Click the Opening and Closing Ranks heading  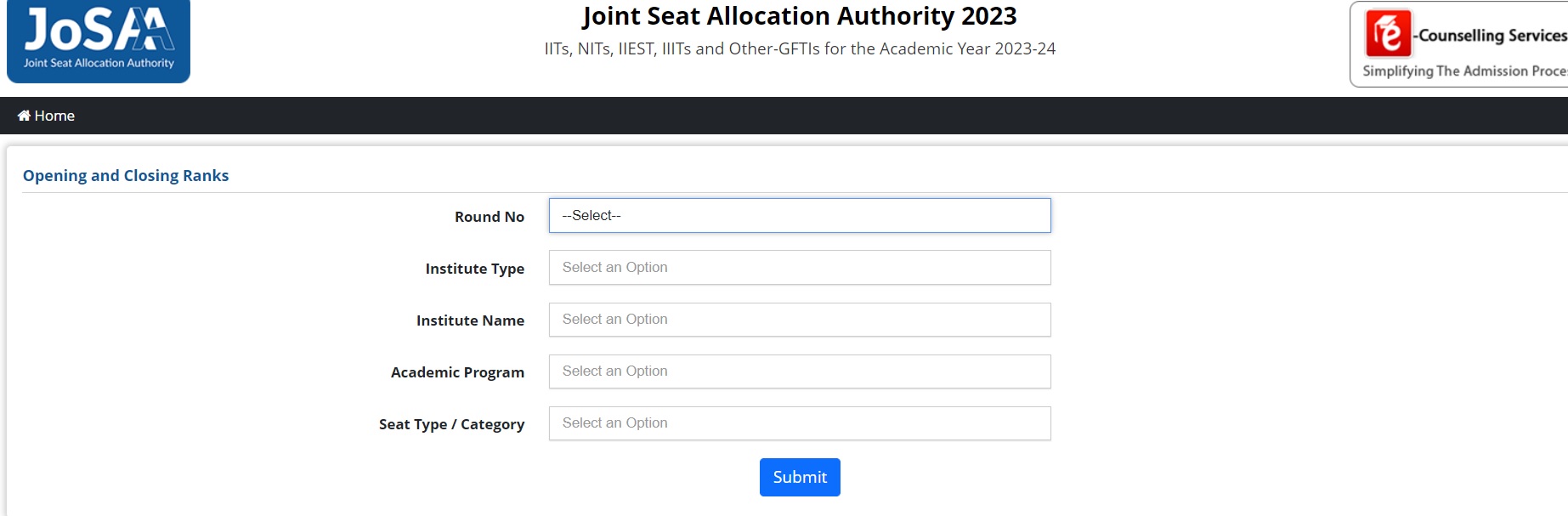tap(126, 176)
